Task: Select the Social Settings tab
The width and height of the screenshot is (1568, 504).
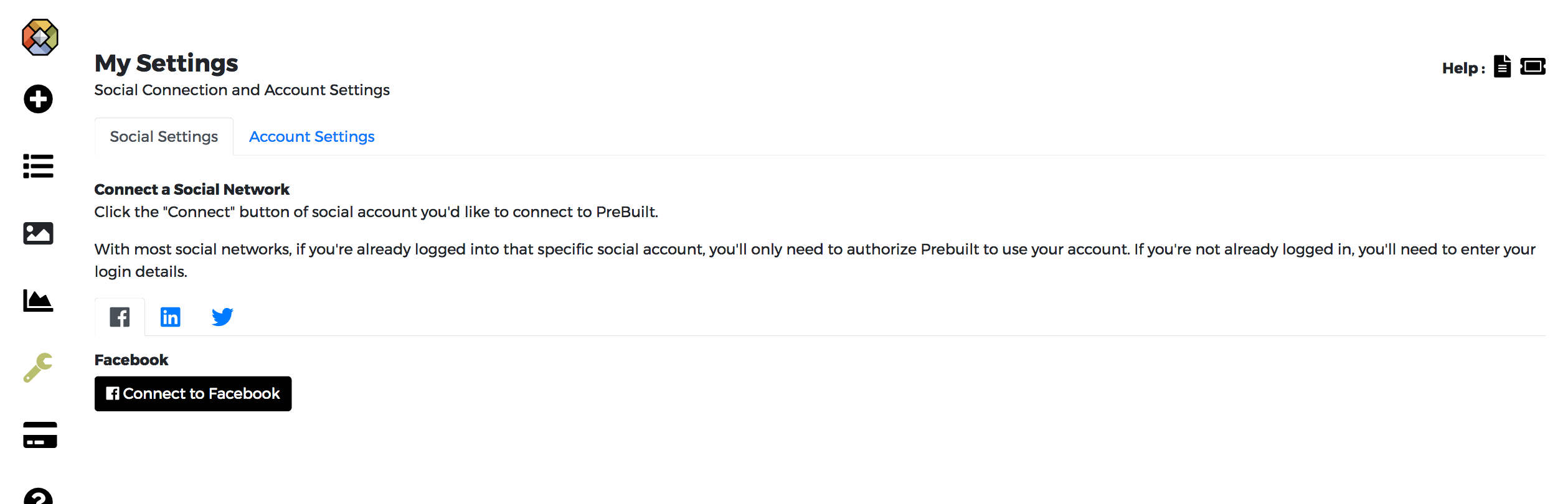Action: [164, 137]
